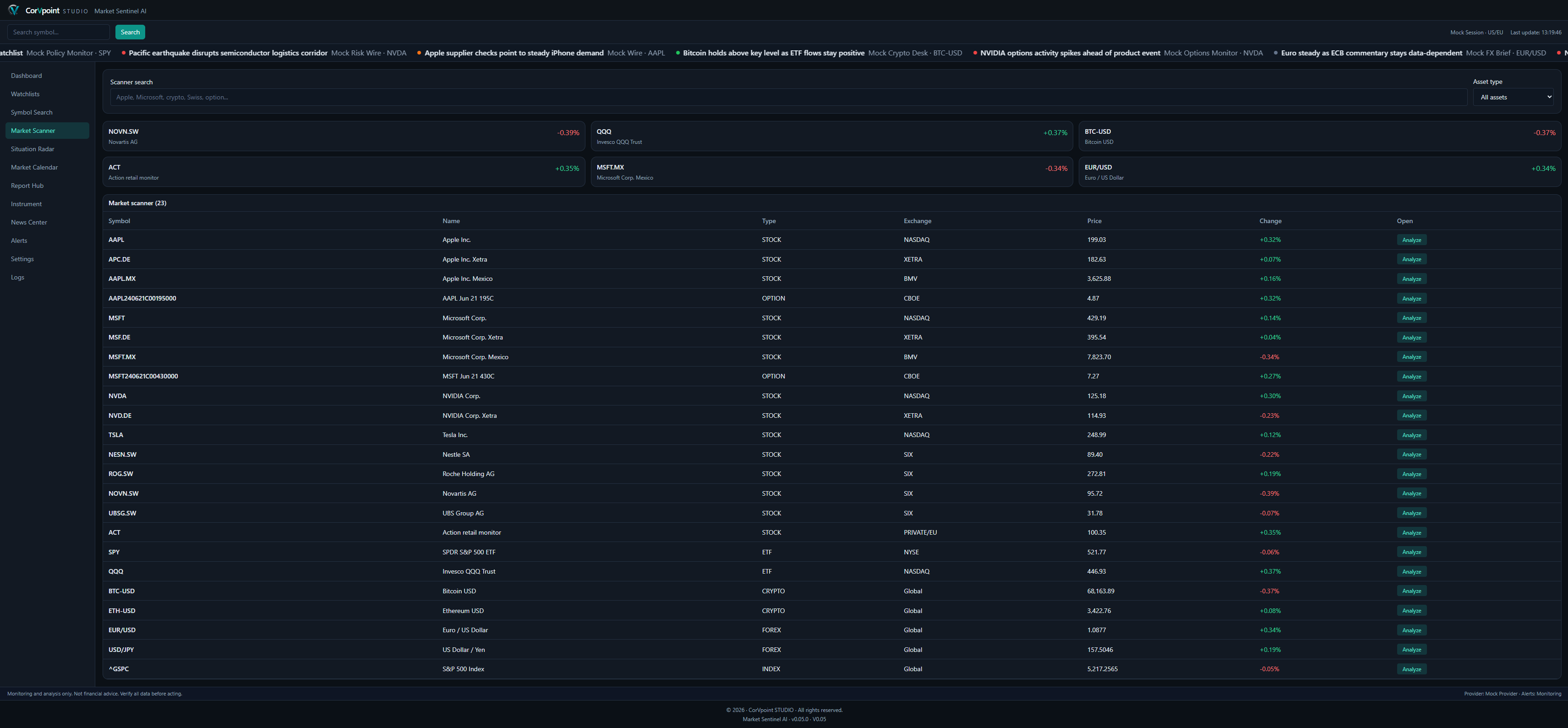Click Roche Holding AG name cell
This screenshot has height=728, width=1568.
[x=469, y=474]
